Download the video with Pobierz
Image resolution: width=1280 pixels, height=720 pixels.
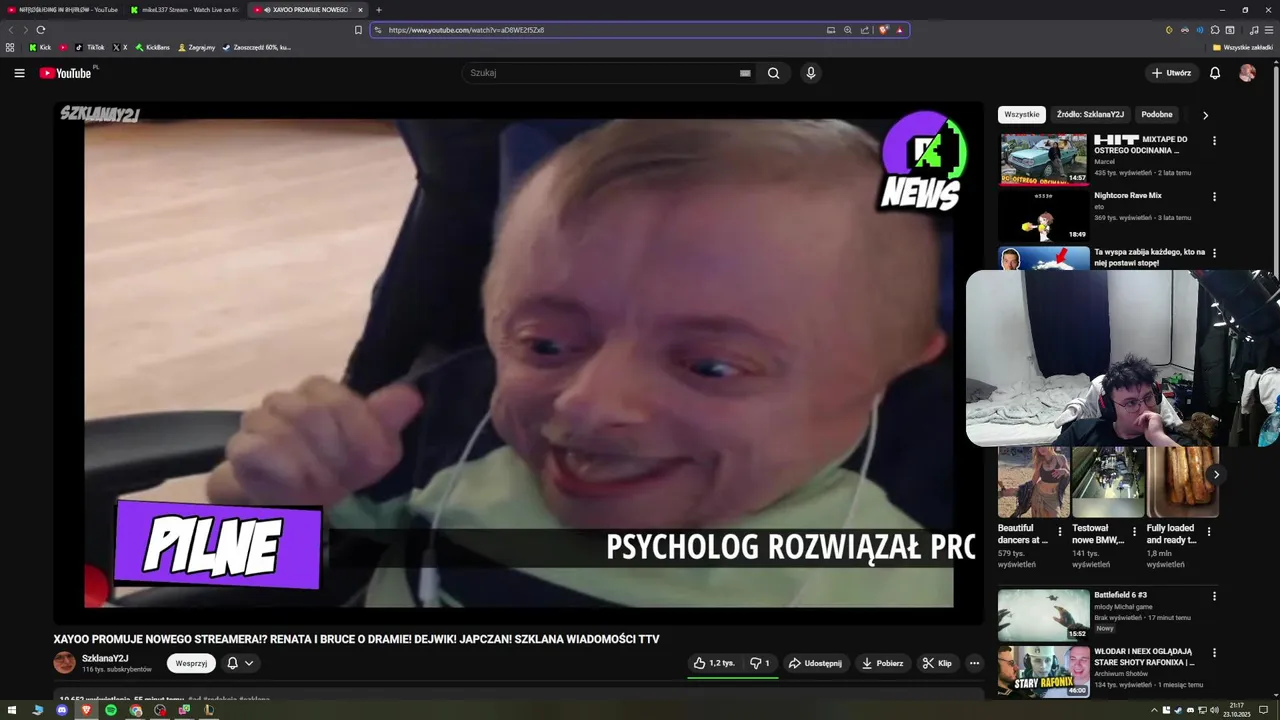pyautogui.click(x=882, y=663)
